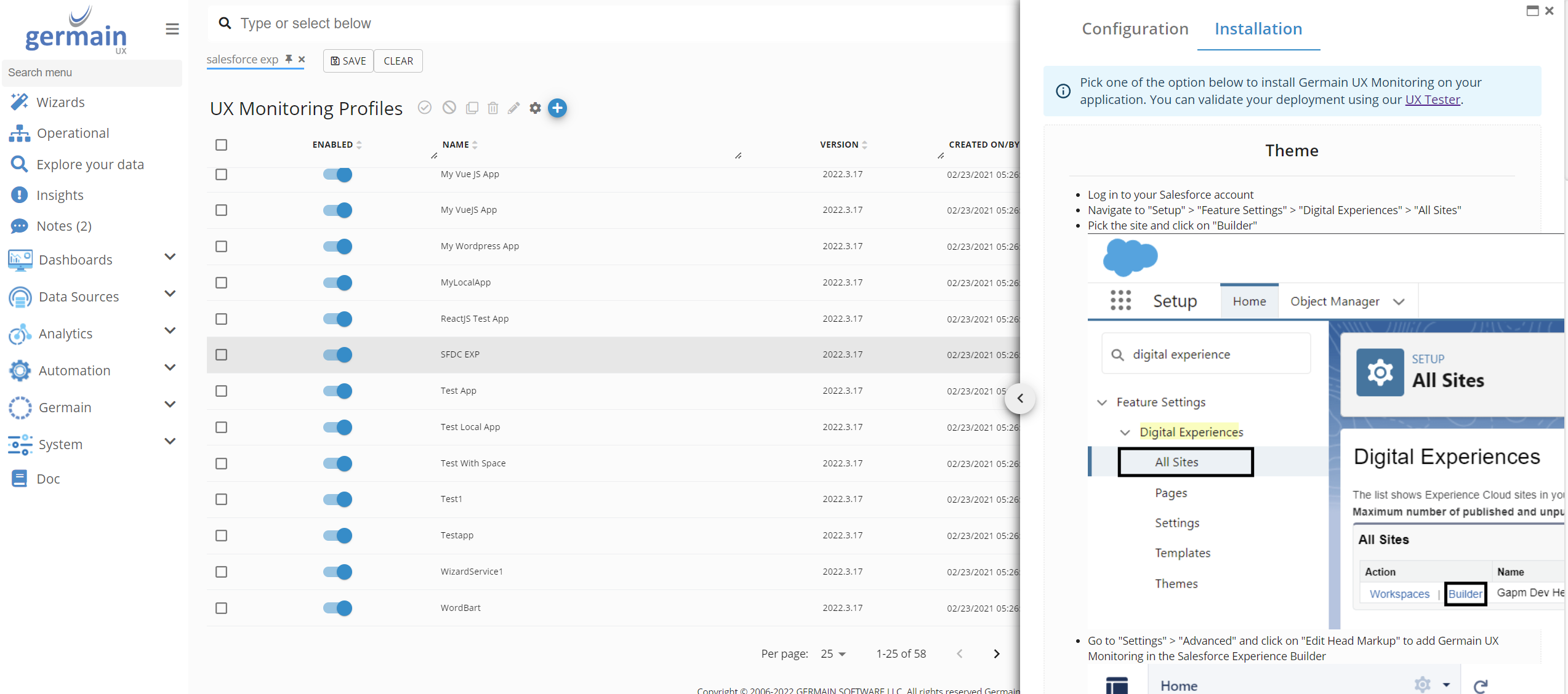Click the pencil edit icon
The width and height of the screenshot is (1568, 694).
(x=513, y=108)
